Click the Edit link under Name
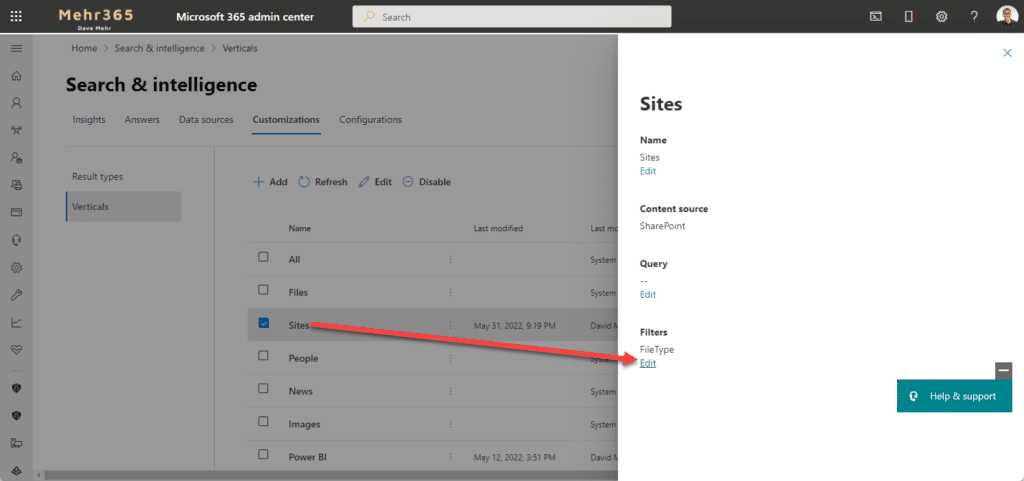This screenshot has height=481, width=1024. click(x=648, y=171)
